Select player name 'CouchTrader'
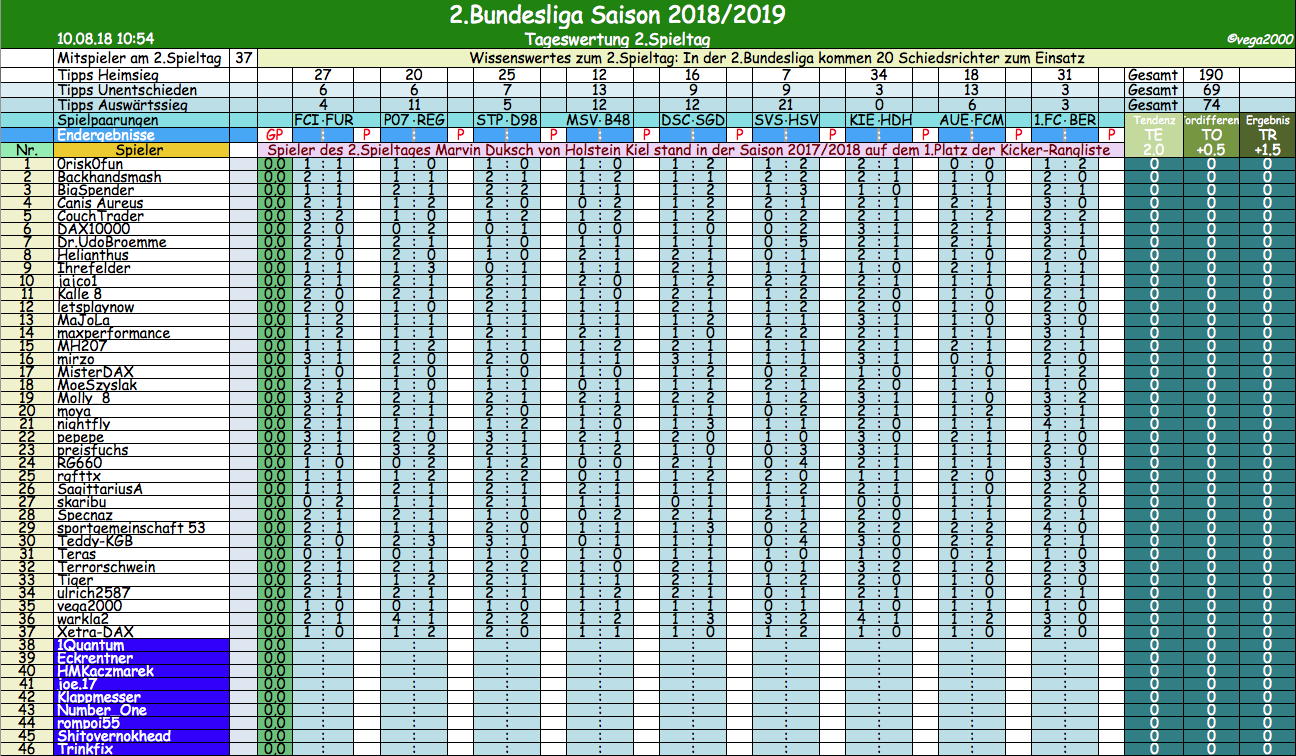Image resolution: width=1296 pixels, height=756 pixels. (x=100, y=216)
